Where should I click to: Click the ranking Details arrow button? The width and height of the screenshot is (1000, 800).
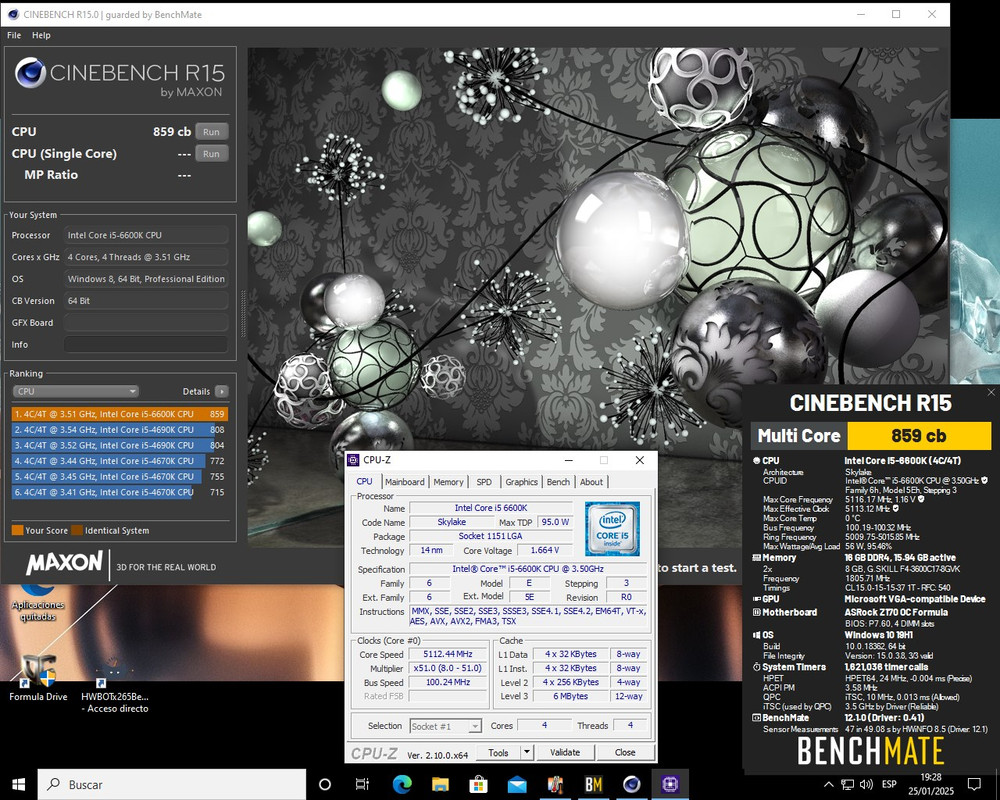[221, 391]
